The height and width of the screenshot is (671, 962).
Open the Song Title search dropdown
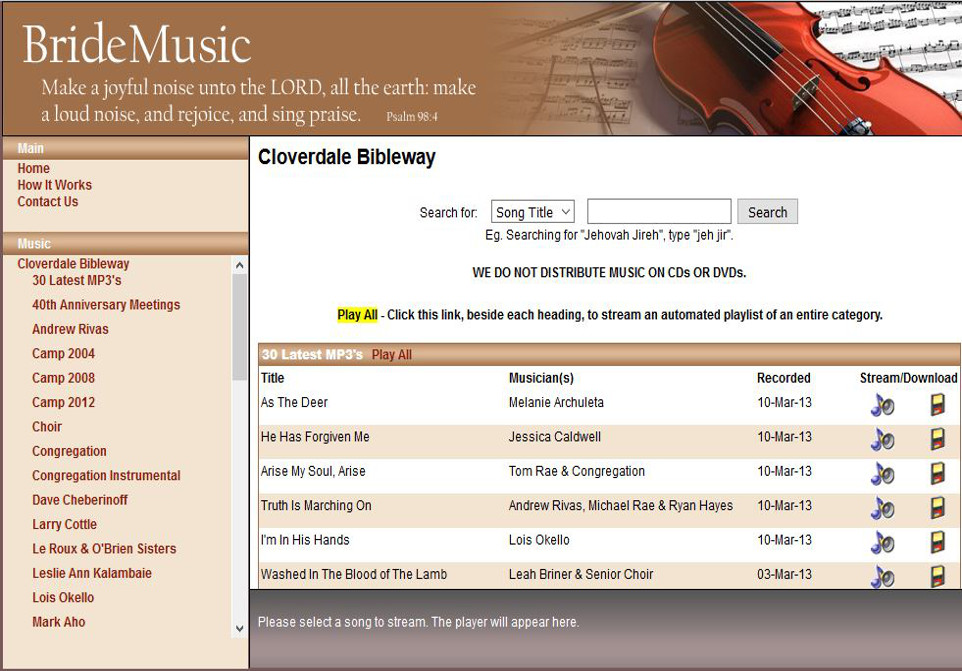pyautogui.click(x=533, y=212)
